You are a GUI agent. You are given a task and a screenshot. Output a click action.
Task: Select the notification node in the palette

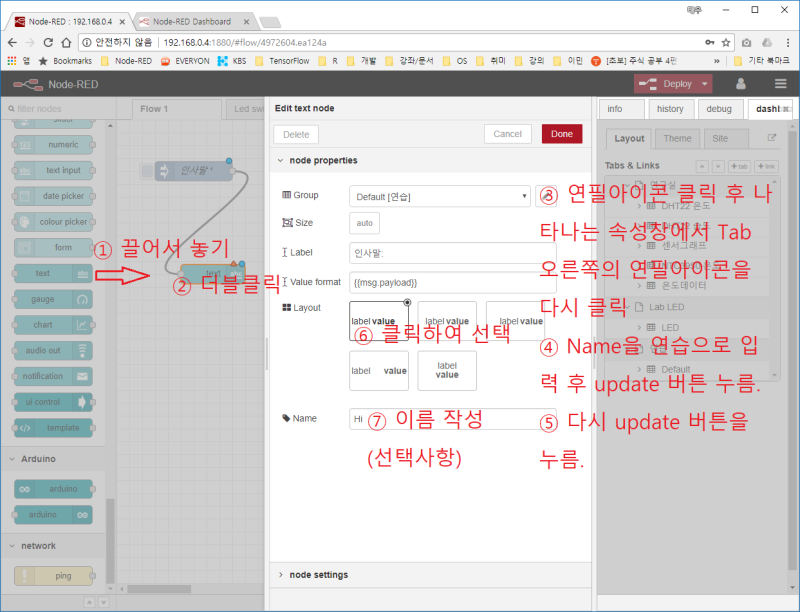pos(51,376)
